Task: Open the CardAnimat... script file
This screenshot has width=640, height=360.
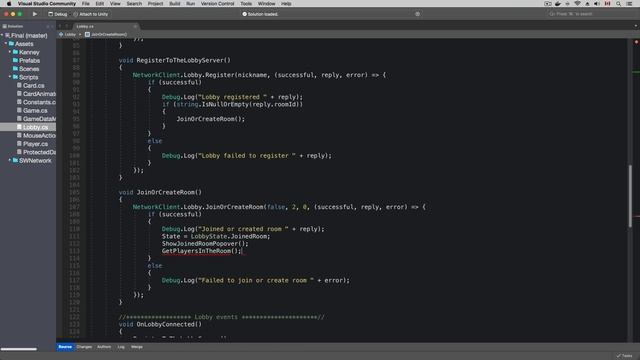Action: [x=39, y=94]
